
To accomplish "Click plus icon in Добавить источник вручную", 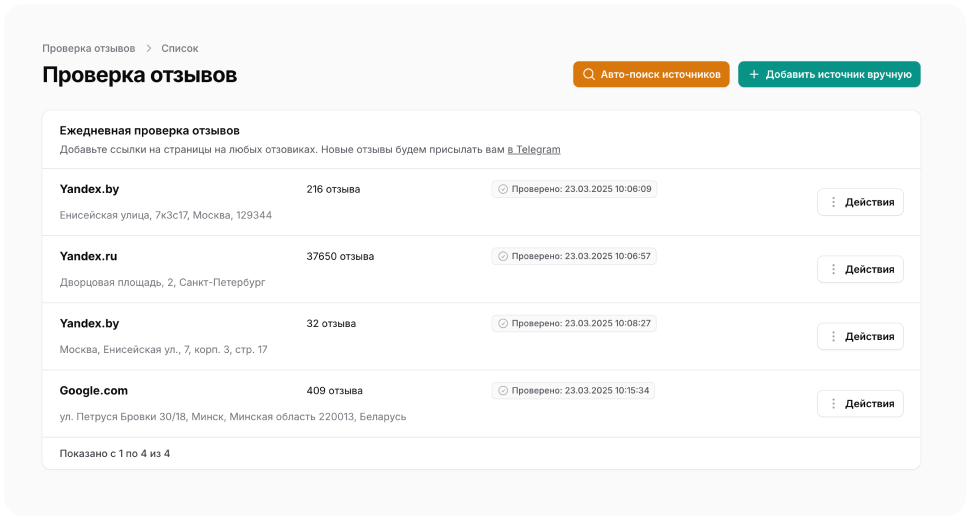I will point(754,75).
